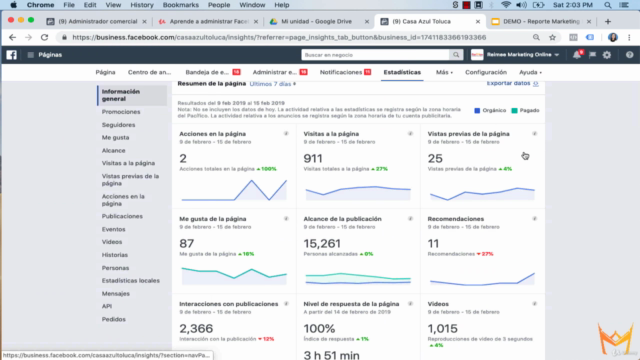Open the Últimos 7 días date range dropdown
The width and height of the screenshot is (640, 360).
[273, 84]
